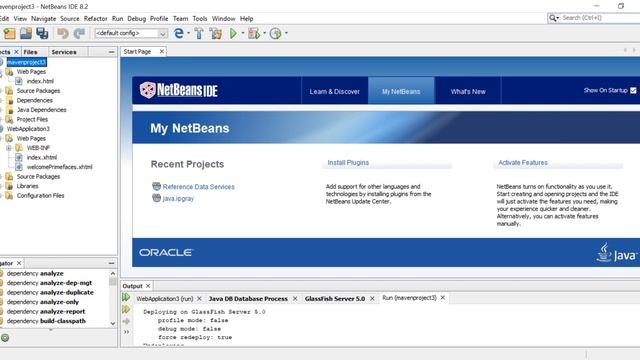The image size is (640, 360).
Task: Close the Run (mavenproject3) output tab
Action: (x=442, y=298)
